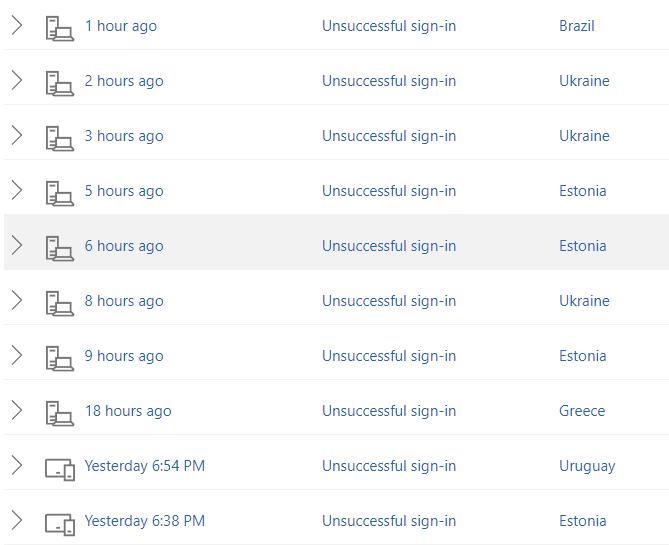Click Unsuccessful sign-in for Yesterday 6:38 PM

[389, 521]
